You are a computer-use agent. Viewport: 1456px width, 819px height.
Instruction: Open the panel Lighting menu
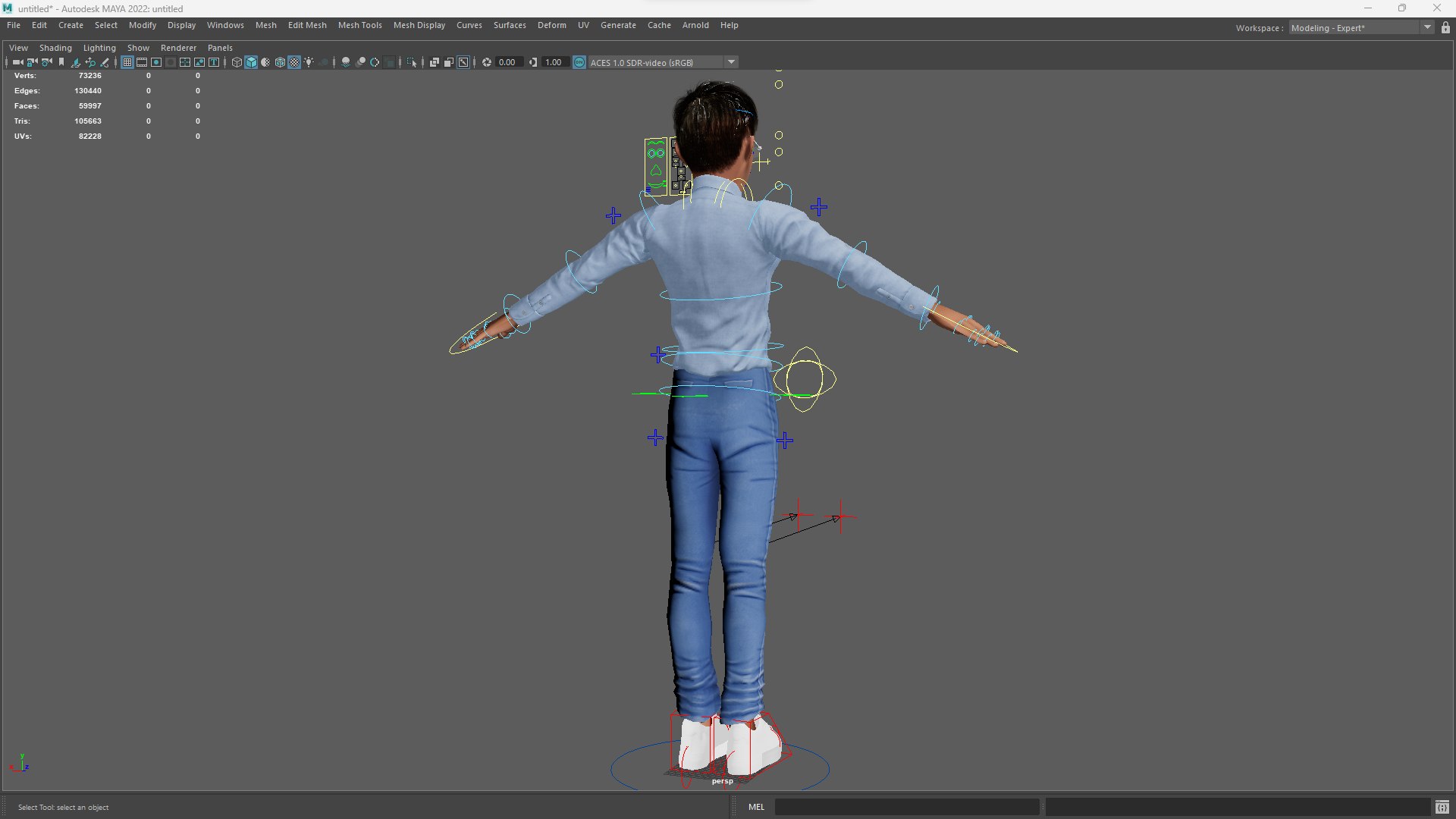99,48
